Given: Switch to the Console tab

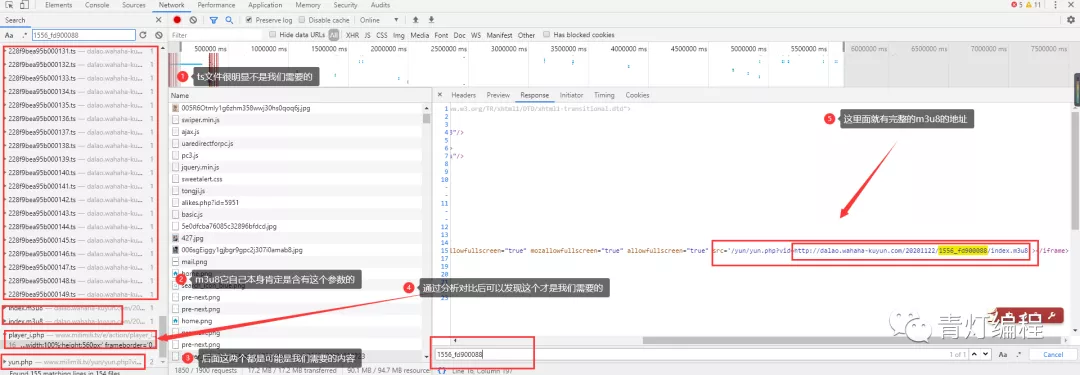Looking at the screenshot, I should click(x=97, y=5).
